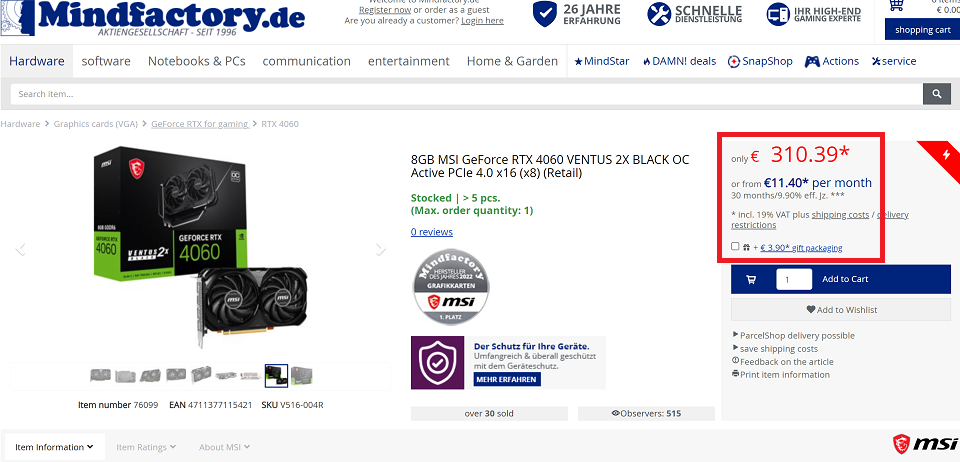Open the 0 reviews link
The height and width of the screenshot is (462, 960).
click(x=432, y=232)
